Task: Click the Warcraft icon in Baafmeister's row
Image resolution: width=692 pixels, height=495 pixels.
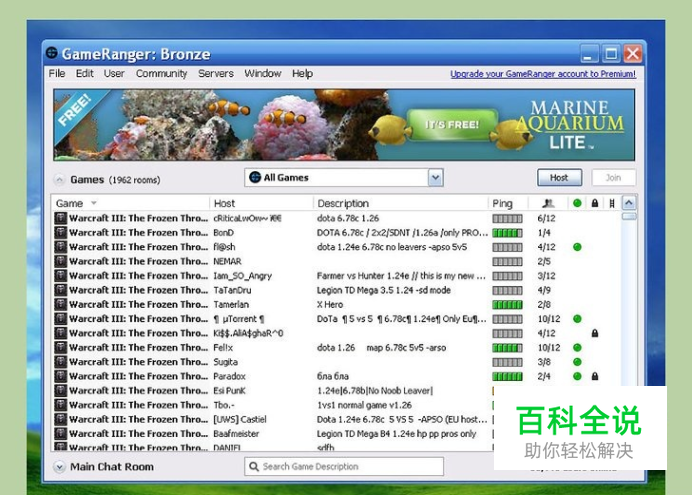Action: pyautogui.click(x=60, y=434)
